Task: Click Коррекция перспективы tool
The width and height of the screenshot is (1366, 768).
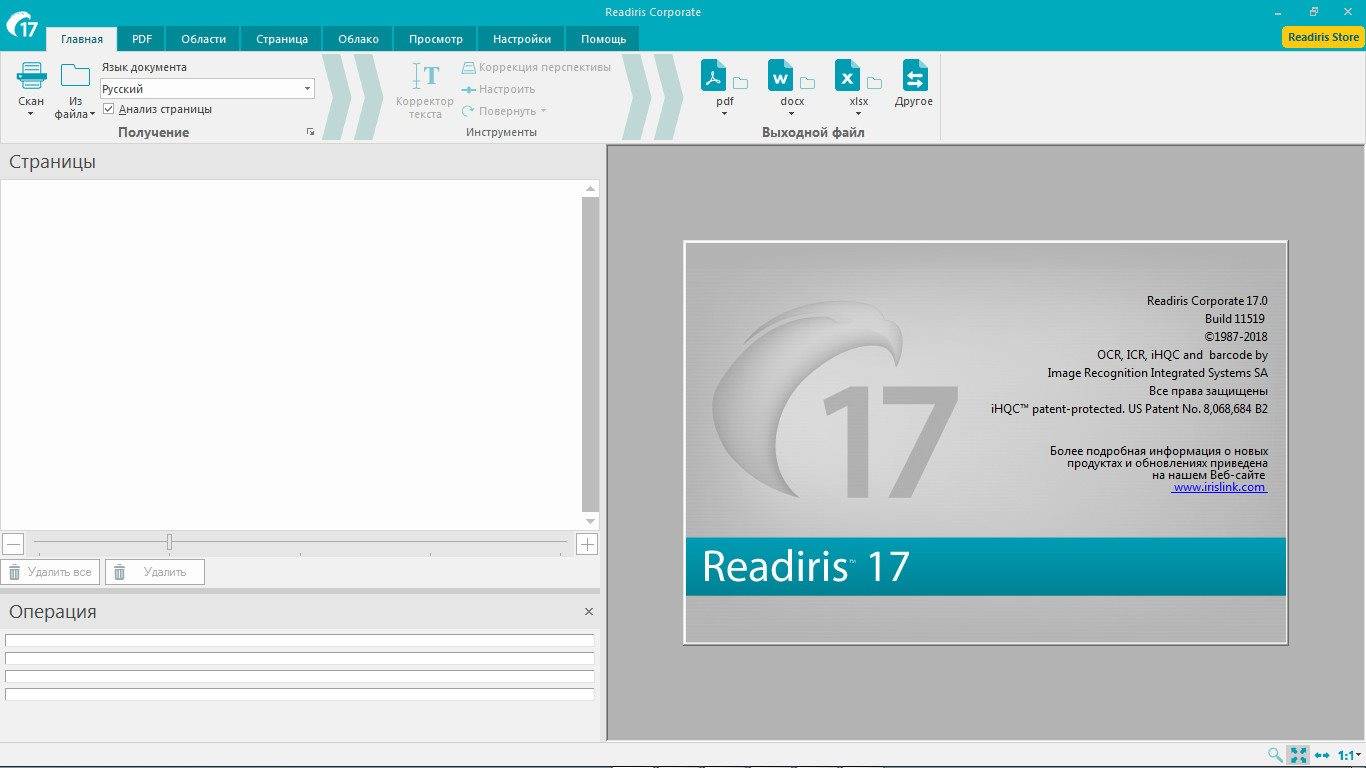Action: click(536, 67)
